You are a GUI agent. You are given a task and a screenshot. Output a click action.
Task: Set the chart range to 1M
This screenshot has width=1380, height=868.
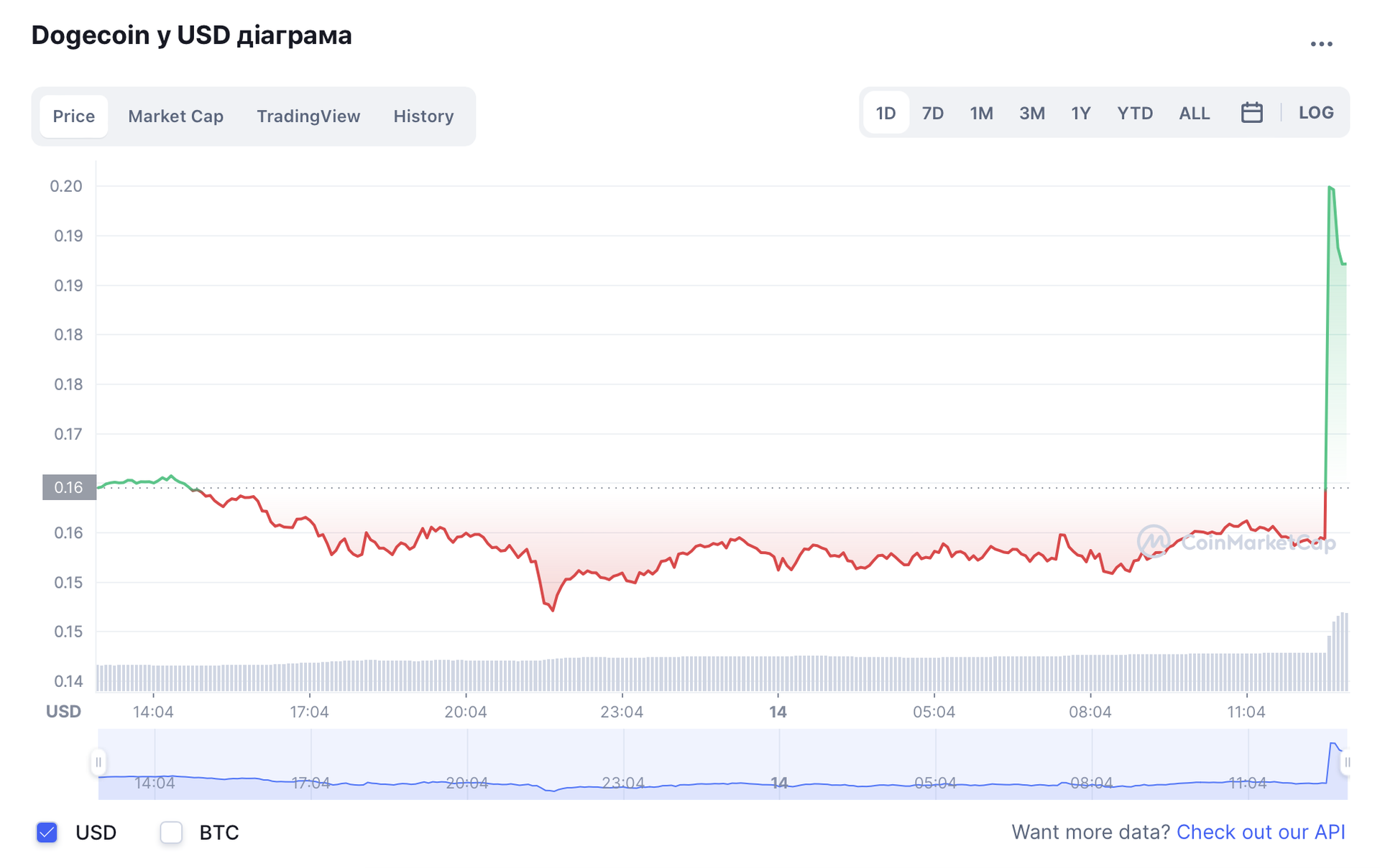tap(981, 113)
